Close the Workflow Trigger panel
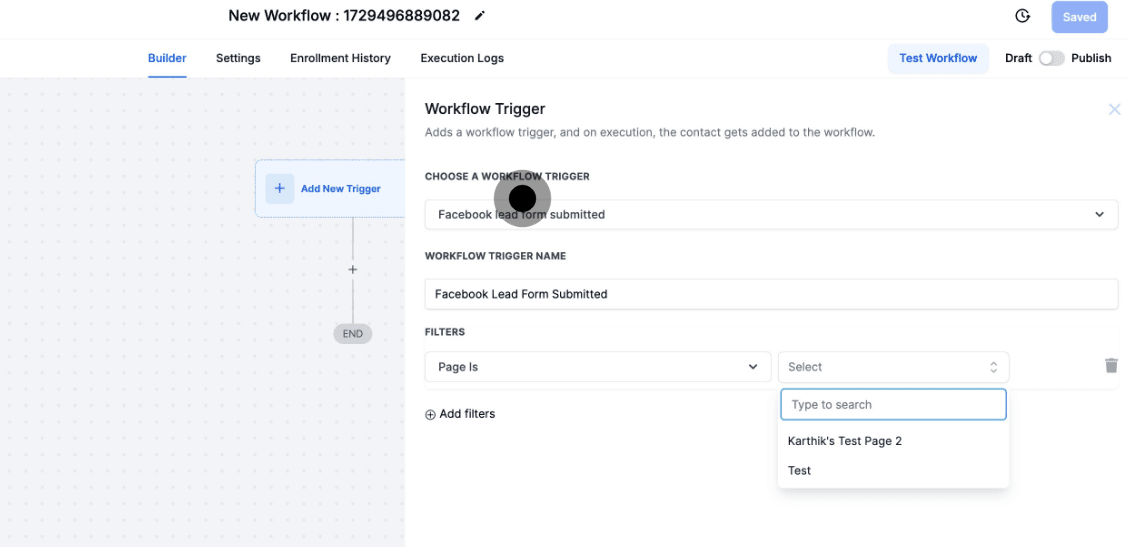 1114,109
